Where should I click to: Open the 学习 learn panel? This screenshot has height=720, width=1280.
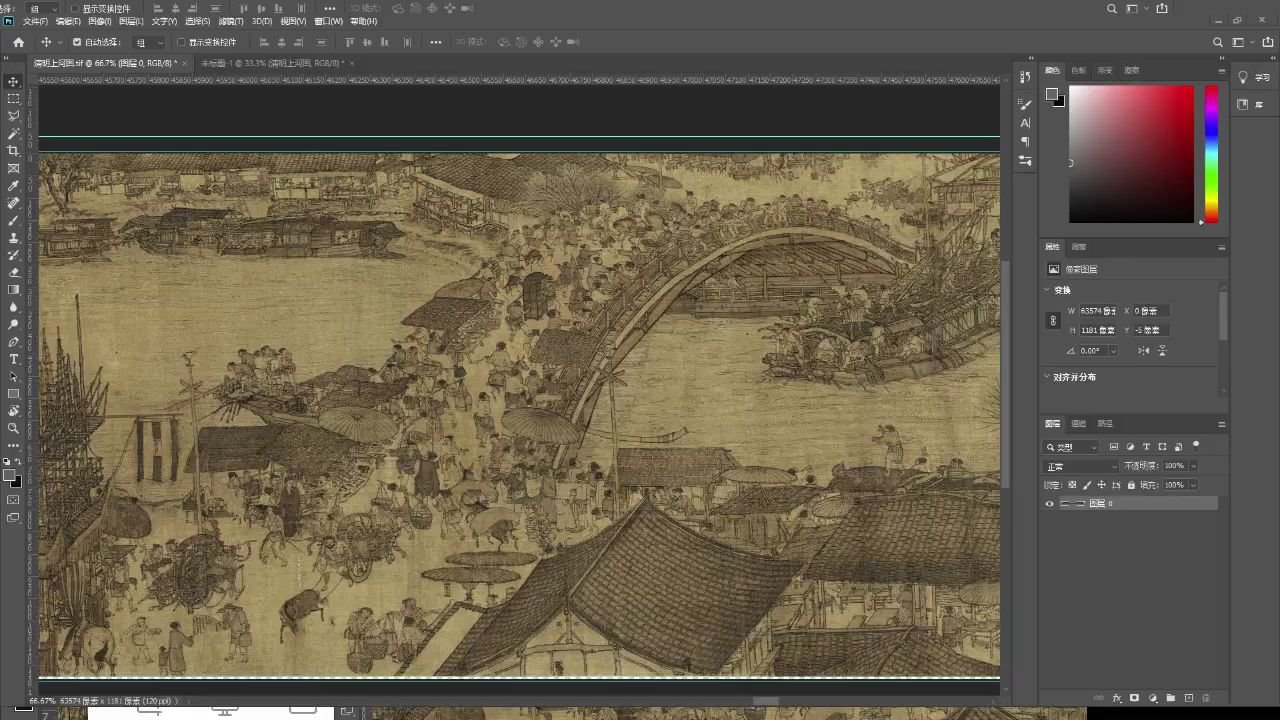pyautogui.click(x=1254, y=77)
